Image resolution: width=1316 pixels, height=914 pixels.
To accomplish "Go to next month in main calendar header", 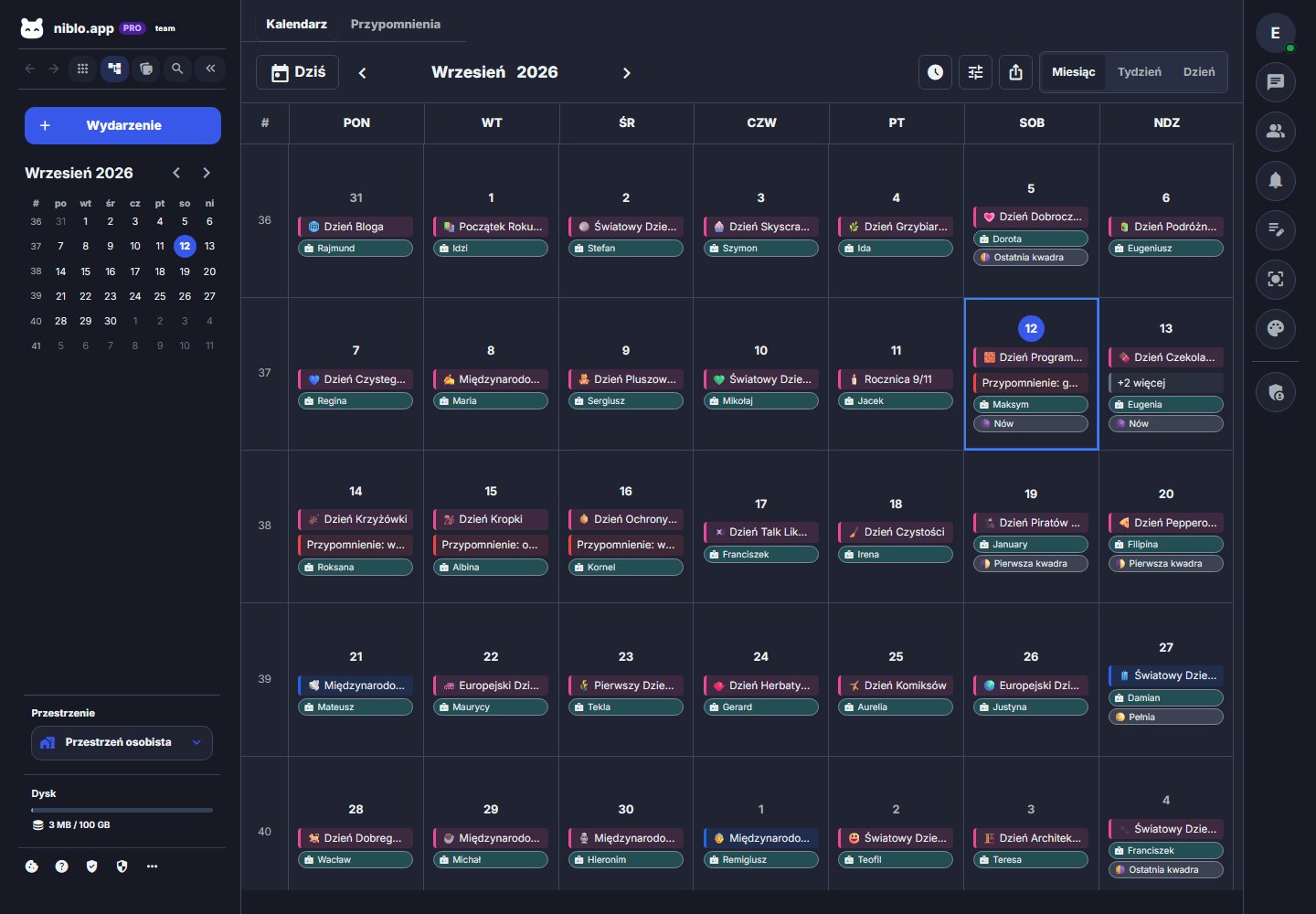I will point(626,73).
